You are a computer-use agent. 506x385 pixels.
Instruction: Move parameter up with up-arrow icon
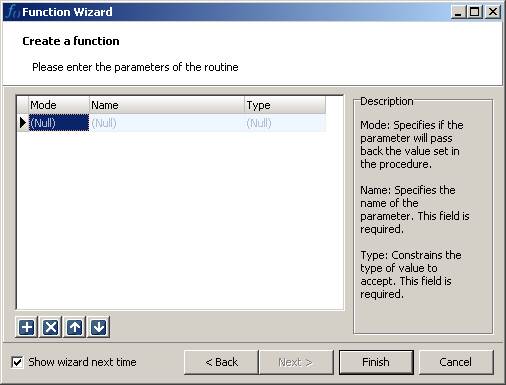click(75, 327)
